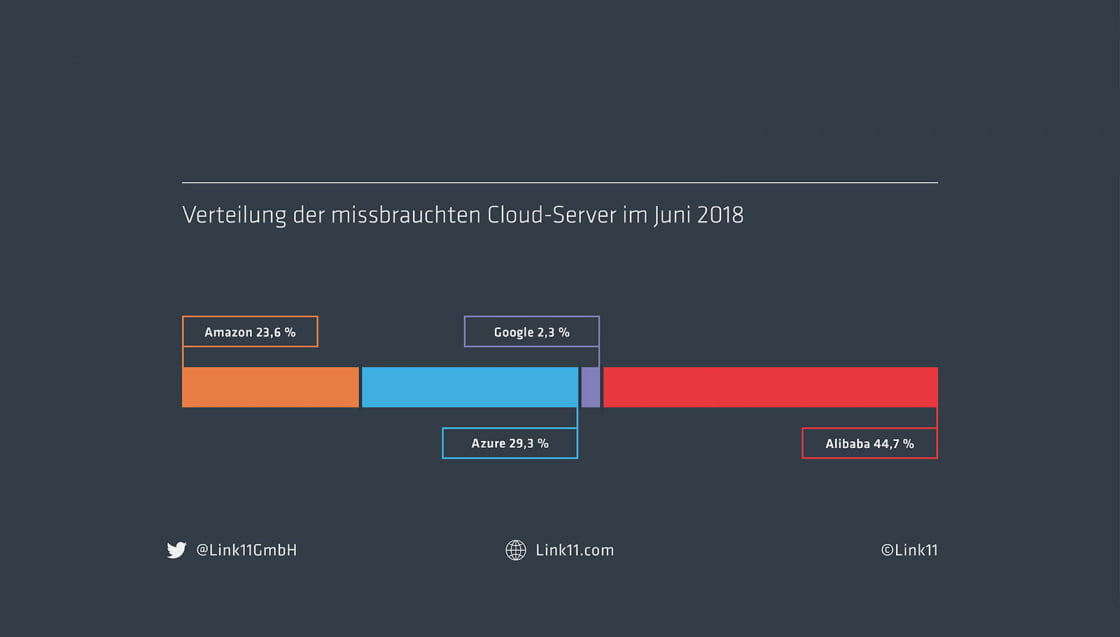The width and height of the screenshot is (1120, 637).
Task: Select the purple Google bar segment
Action: 590,387
